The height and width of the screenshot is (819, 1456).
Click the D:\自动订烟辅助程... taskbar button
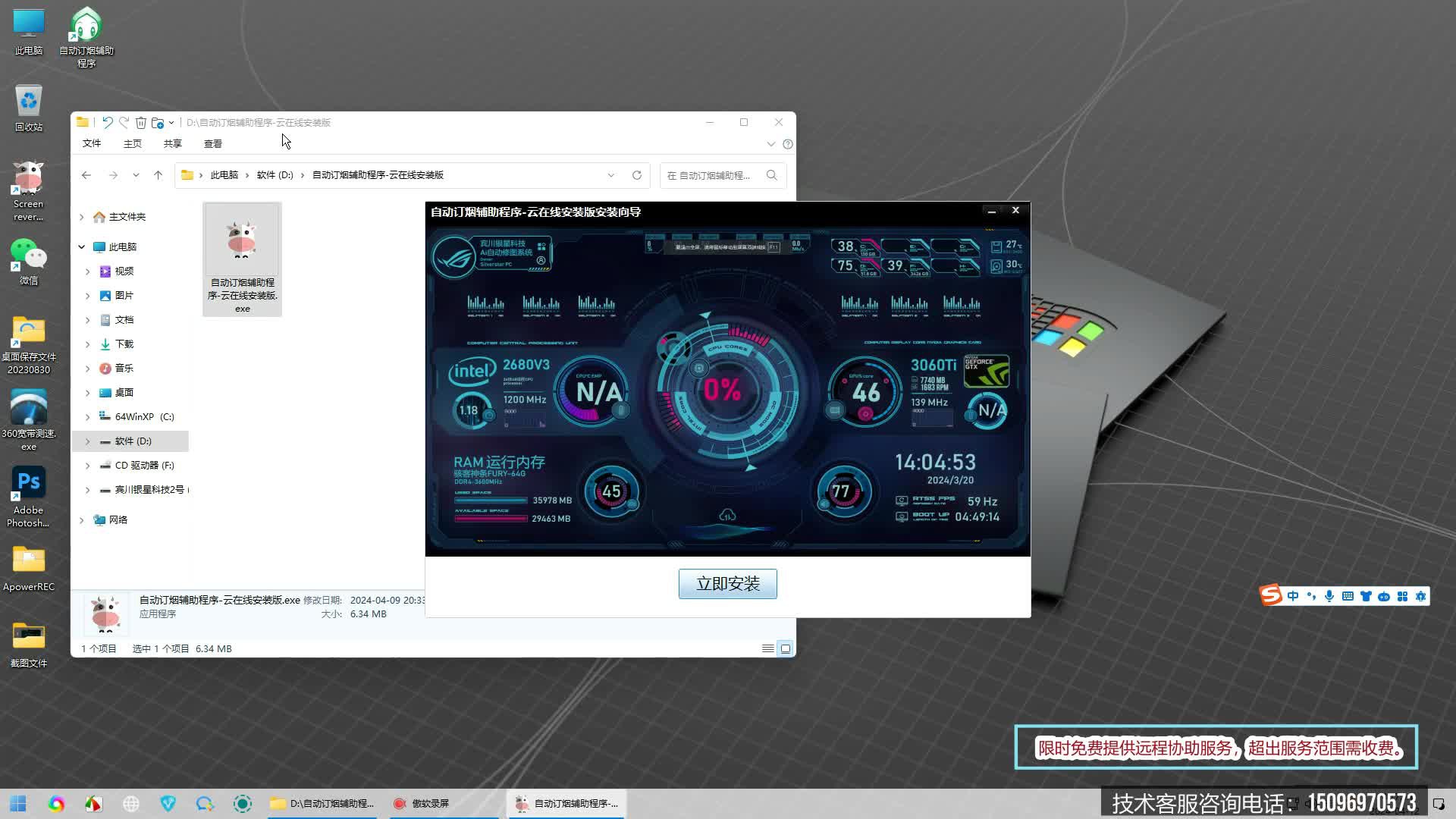click(x=323, y=804)
